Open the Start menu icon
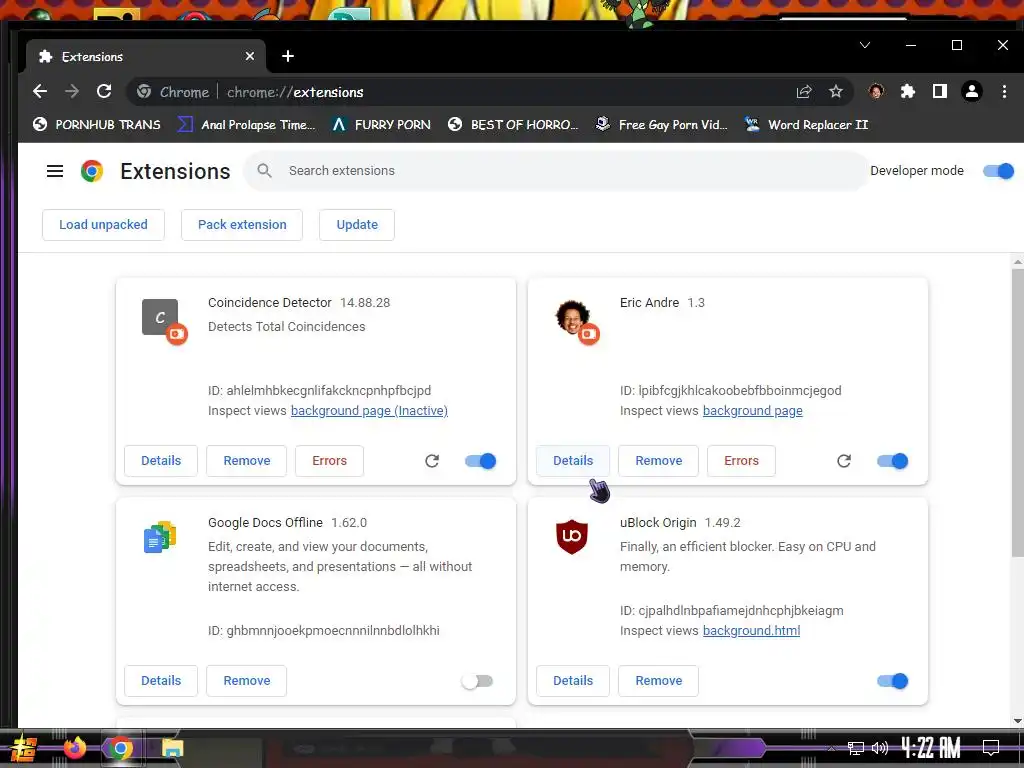The width and height of the screenshot is (1024, 768). tap(24, 748)
